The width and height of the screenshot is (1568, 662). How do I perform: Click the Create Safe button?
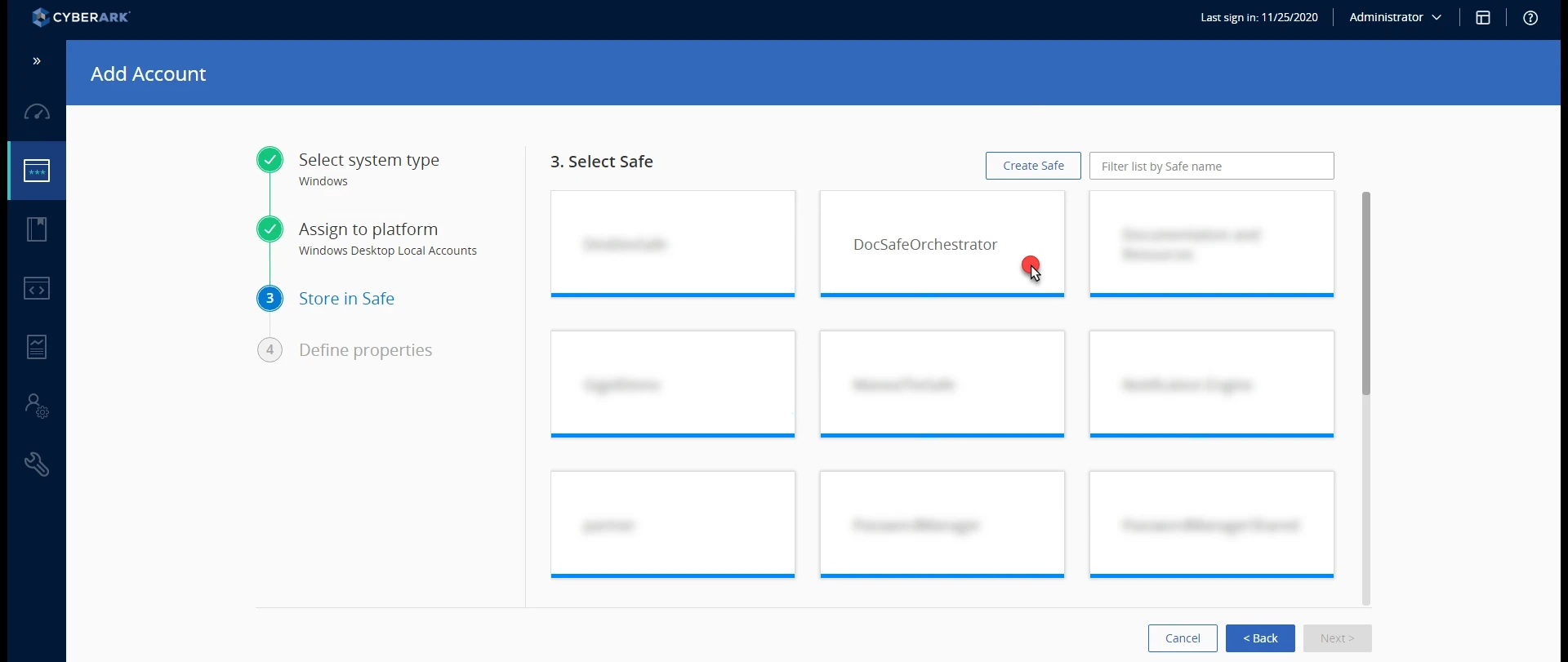click(x=1033, y=166)
